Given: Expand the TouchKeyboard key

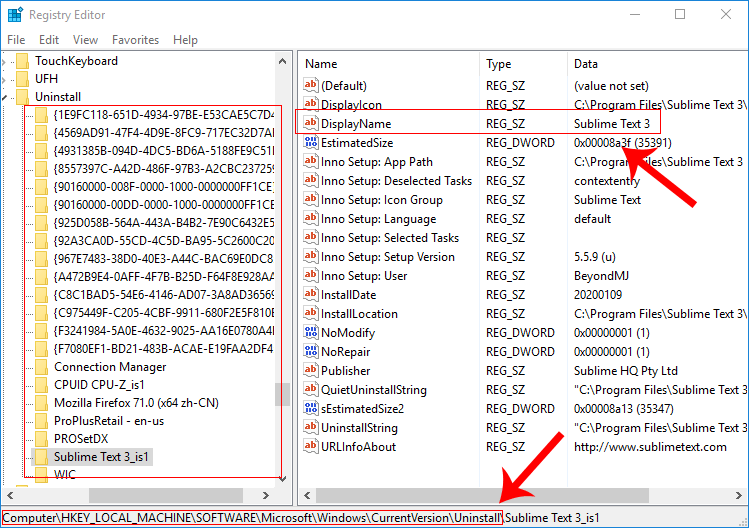Looking at the screenshot, I should [x=4, y=62].
